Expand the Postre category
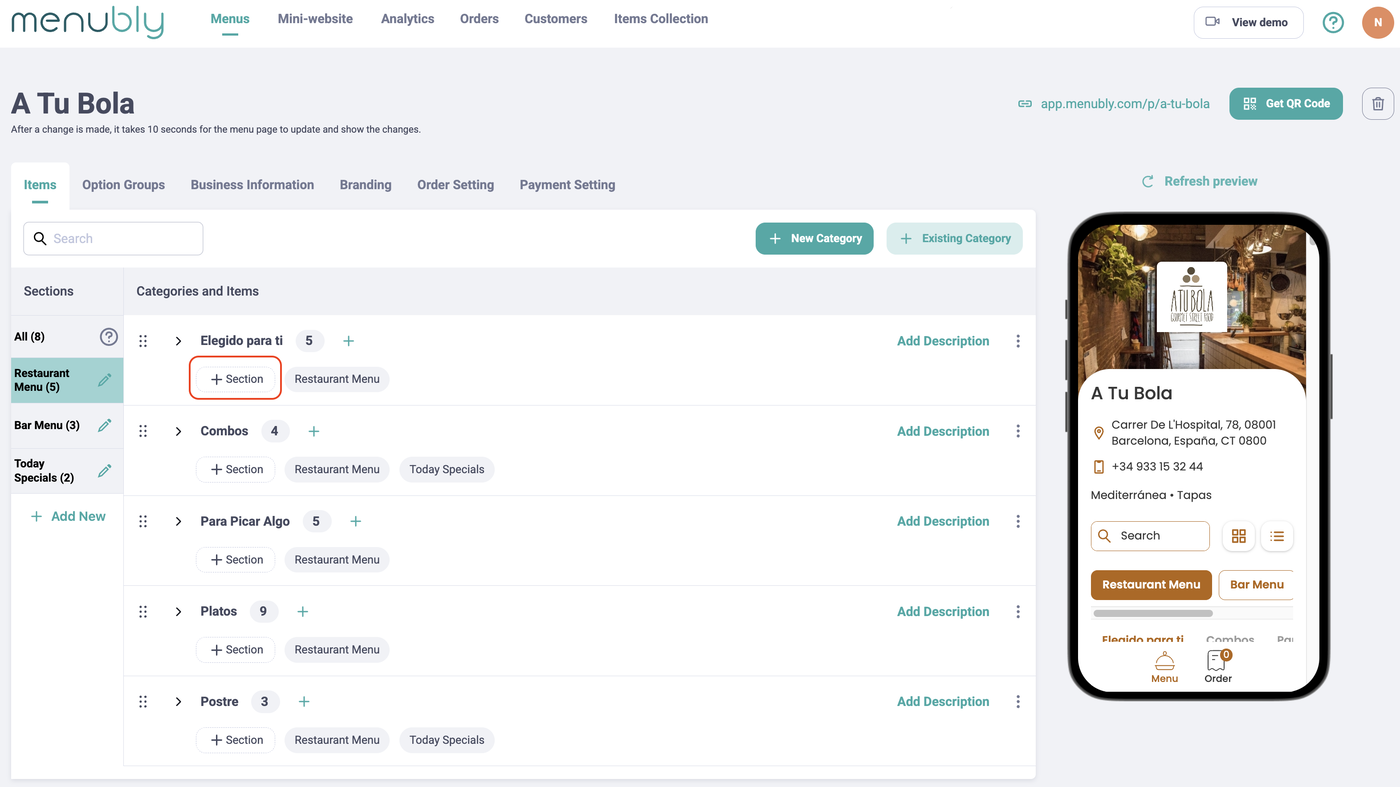The width and height of the screenshot is (1400, 787). (178, 702)
